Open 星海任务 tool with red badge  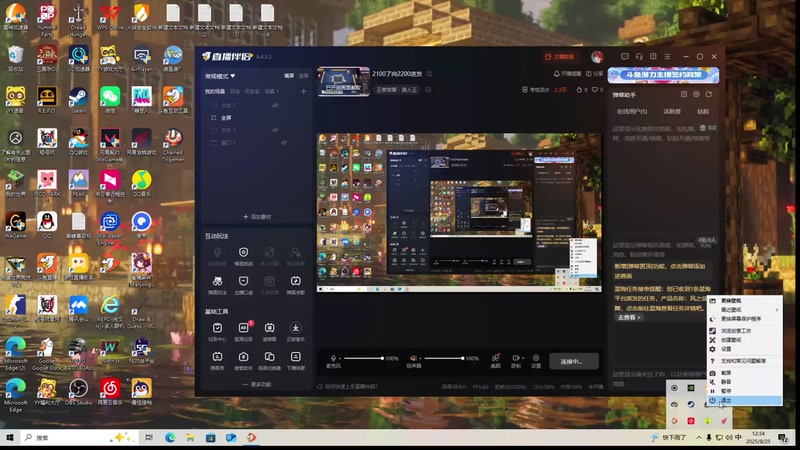243,331
